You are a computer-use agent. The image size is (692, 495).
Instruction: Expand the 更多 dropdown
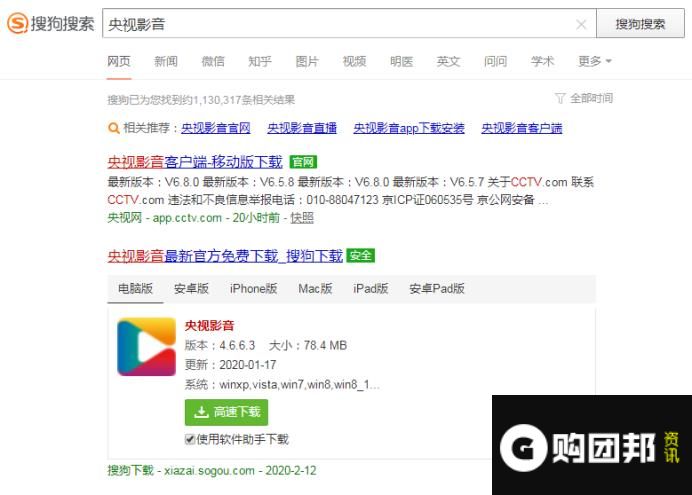tap(595, 61)
